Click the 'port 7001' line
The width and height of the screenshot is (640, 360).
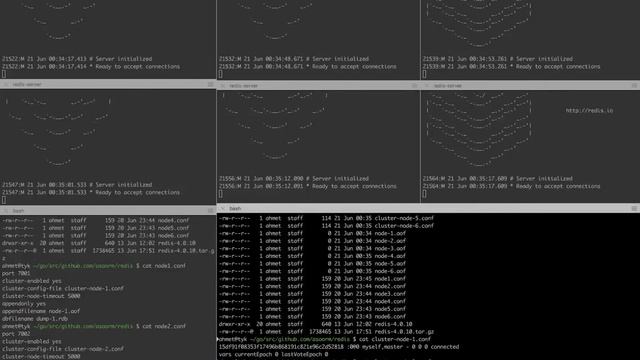point(16,273)
